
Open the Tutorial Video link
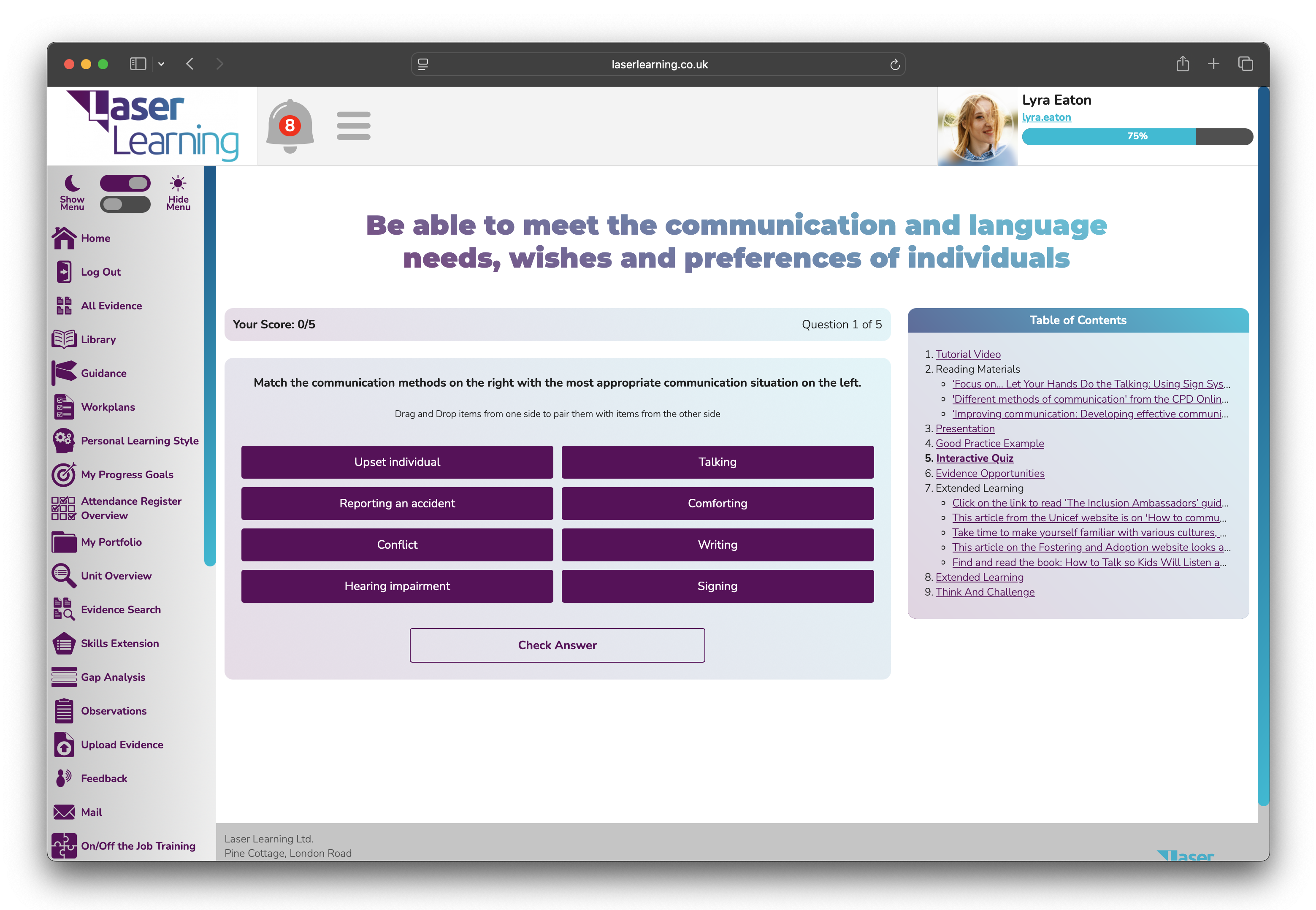point(968,354)
